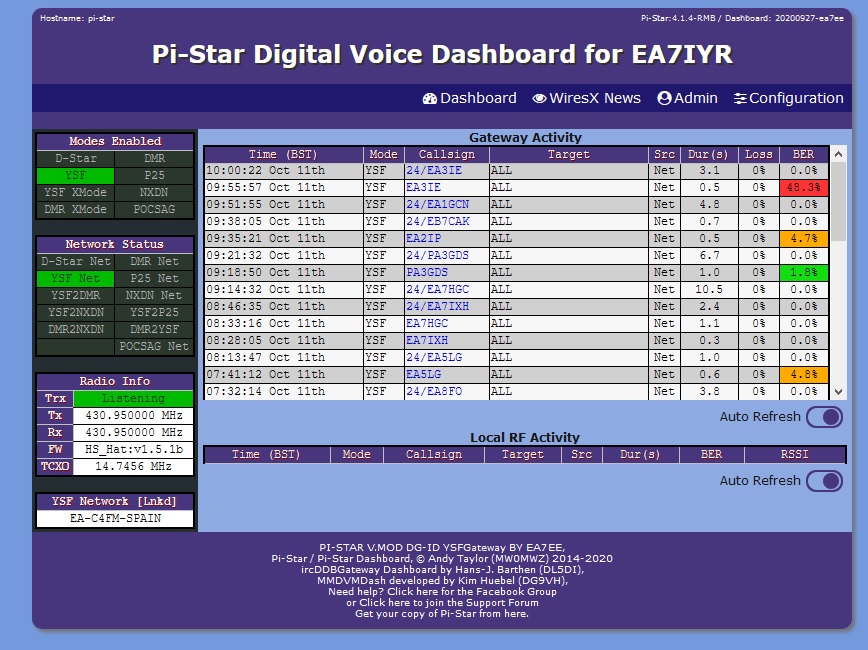Click the Rx frequency 430.950000 MHz value

133,432
